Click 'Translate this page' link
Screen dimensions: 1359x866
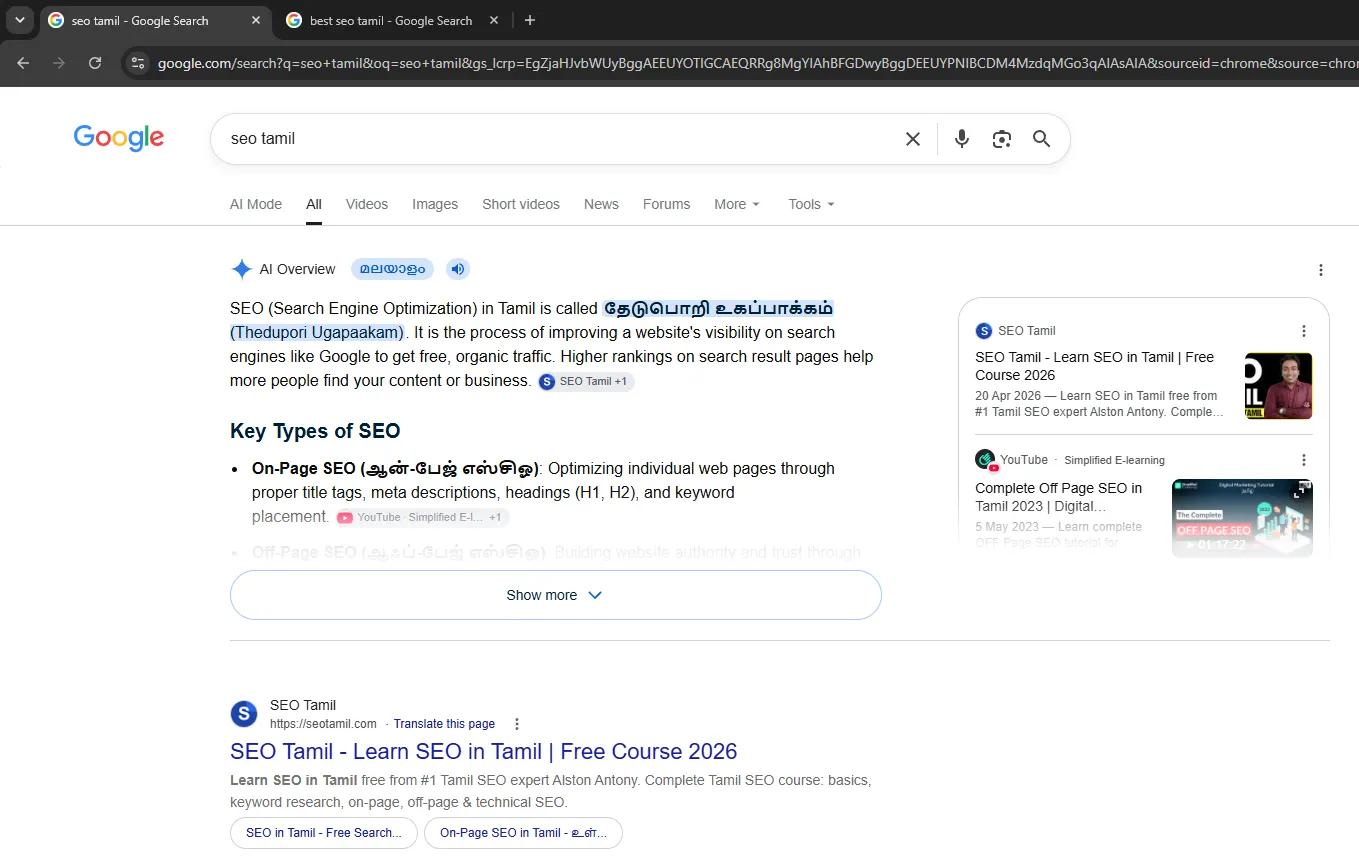[444, 724]
